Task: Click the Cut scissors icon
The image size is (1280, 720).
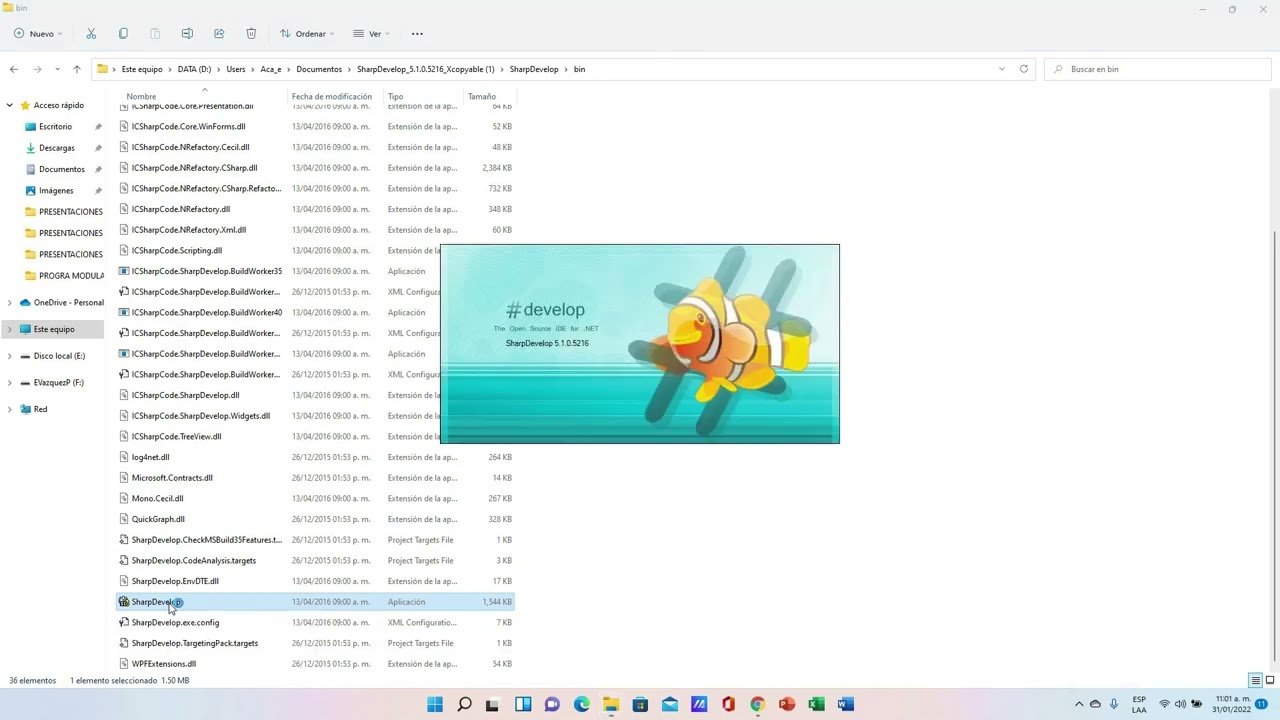Action: click(x=91, y=34)
